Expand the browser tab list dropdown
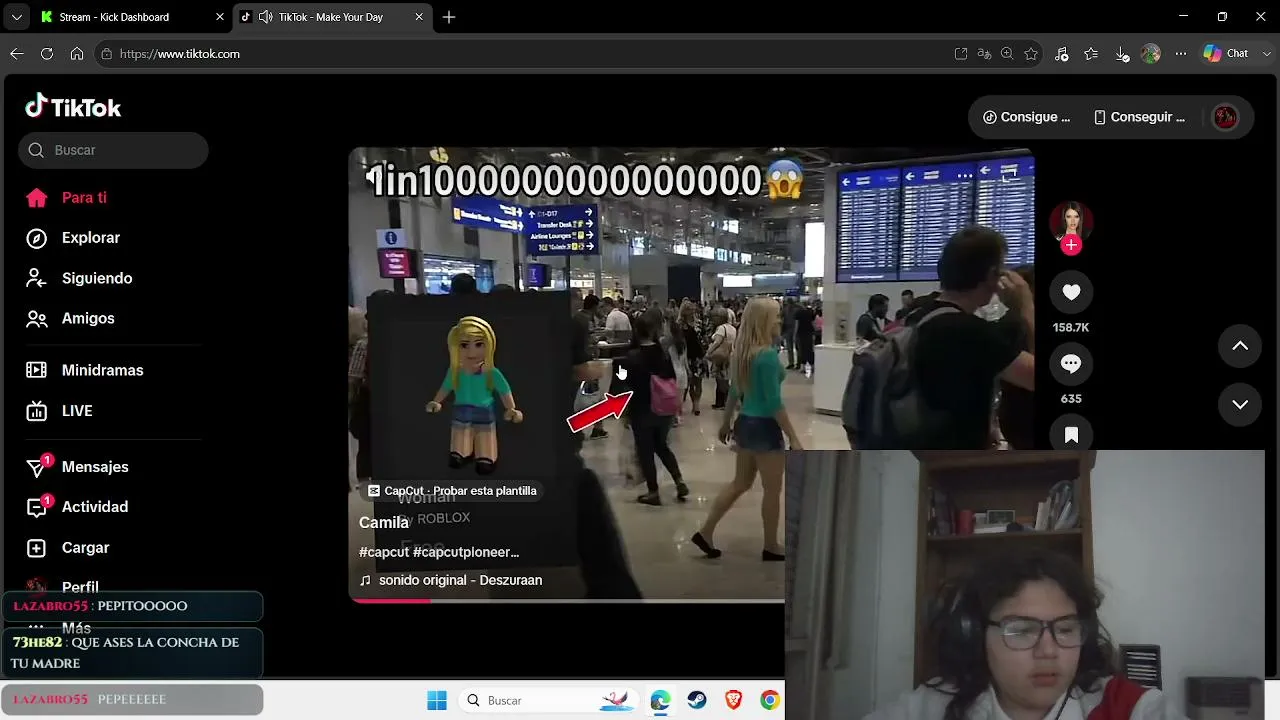Screen dimensions: 1280x720 pyautogui.click(x=16, y=17)
